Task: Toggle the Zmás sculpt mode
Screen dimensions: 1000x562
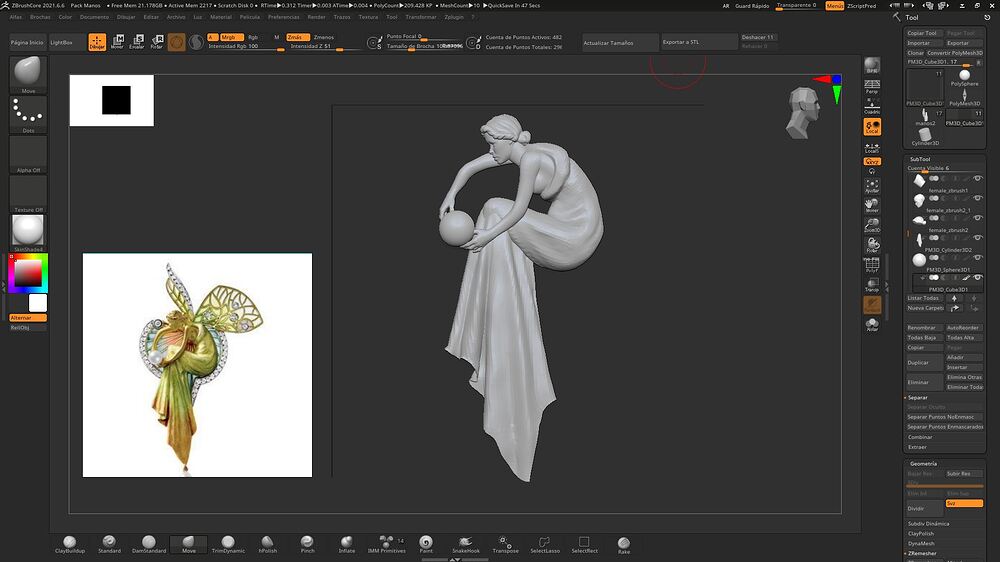Action: (x=297, y=37)
